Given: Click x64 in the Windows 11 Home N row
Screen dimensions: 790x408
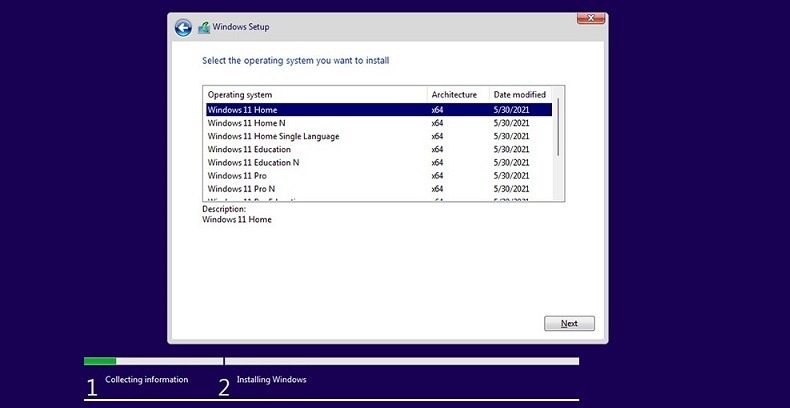Looking at the screenshot, I should (437, 123).
